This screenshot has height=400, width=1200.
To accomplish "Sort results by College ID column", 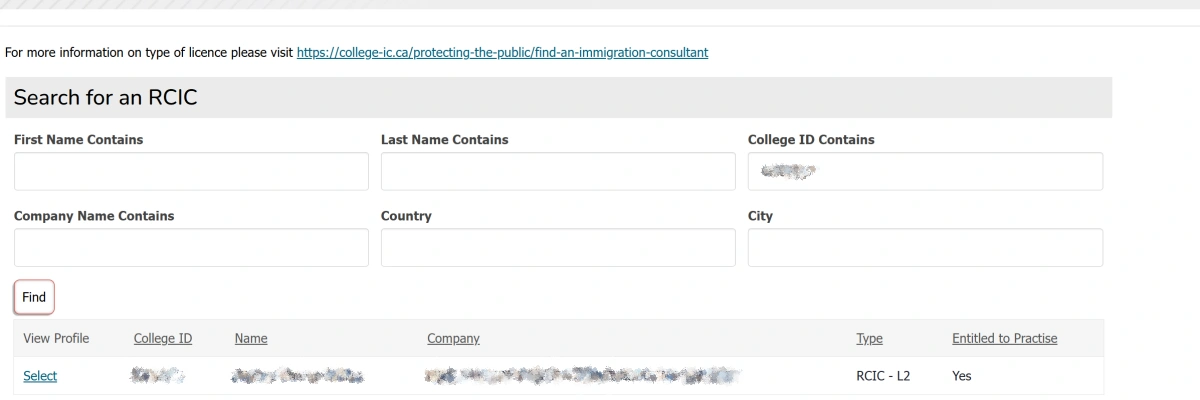I will (x=163, y=338).
